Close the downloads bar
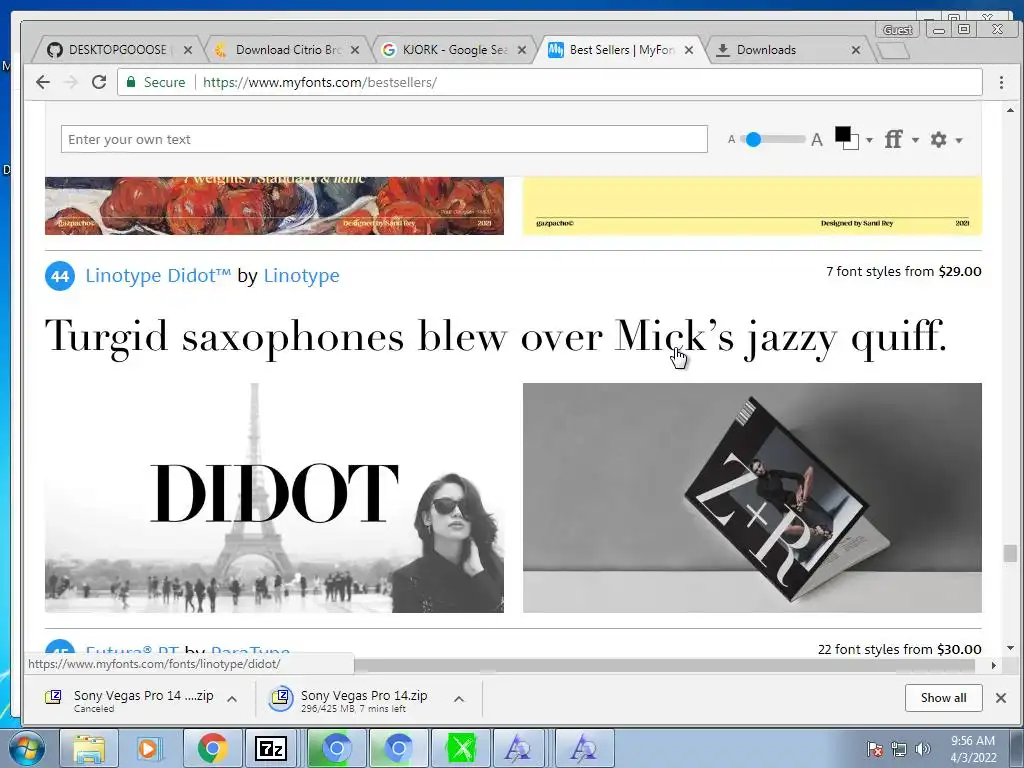 coord(1000,697)
